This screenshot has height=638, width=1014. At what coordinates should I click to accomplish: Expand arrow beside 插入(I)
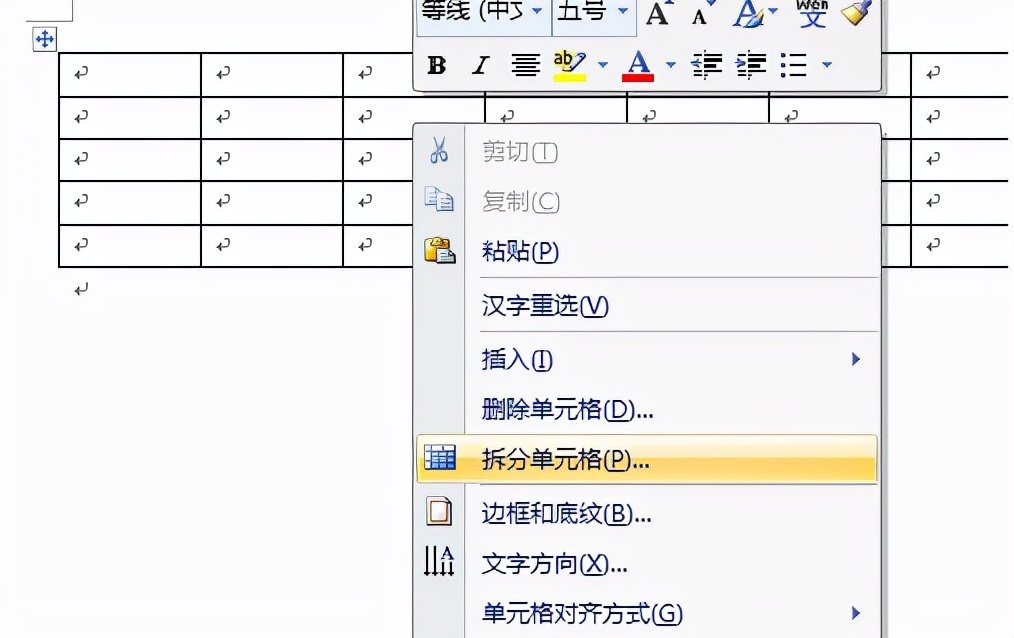pyautogui.click(x=856, y=359)
